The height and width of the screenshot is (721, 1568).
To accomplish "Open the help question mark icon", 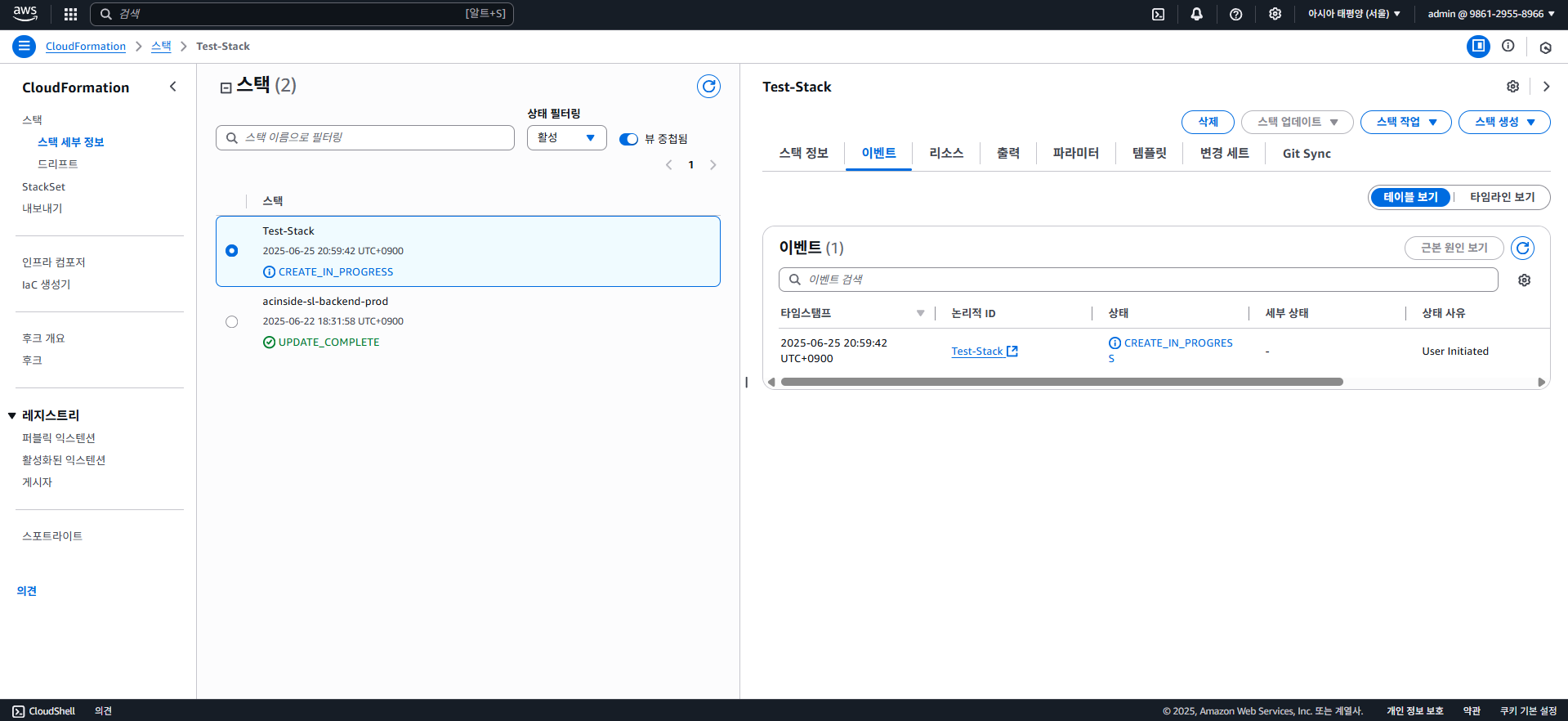I will tap(1235, 14).
